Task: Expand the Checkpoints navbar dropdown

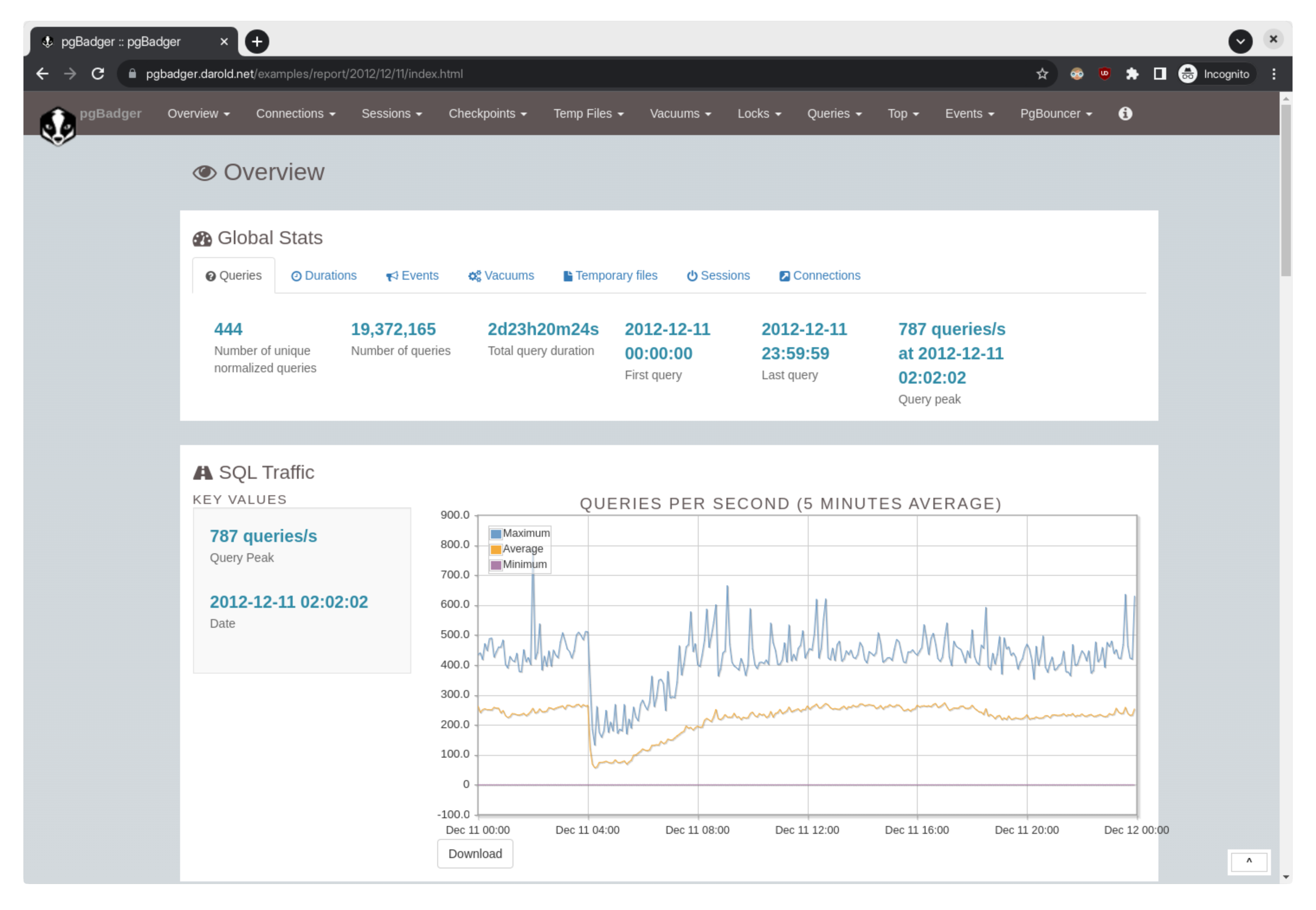Action: [x=487, y=113]
